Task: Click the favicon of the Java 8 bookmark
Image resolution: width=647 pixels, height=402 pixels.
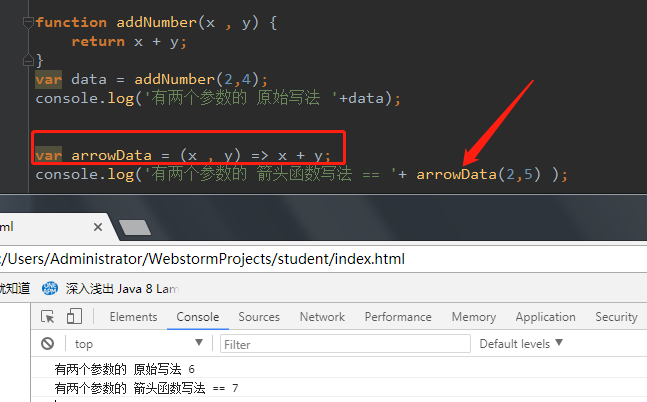Action: pyautogui.click(x=50, y=288)
